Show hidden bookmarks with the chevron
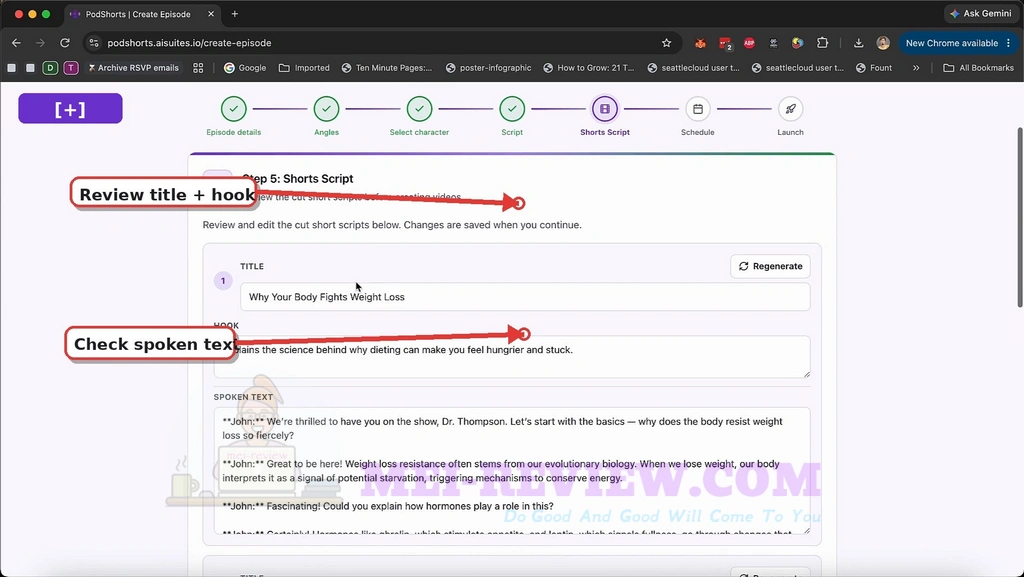 916,68
